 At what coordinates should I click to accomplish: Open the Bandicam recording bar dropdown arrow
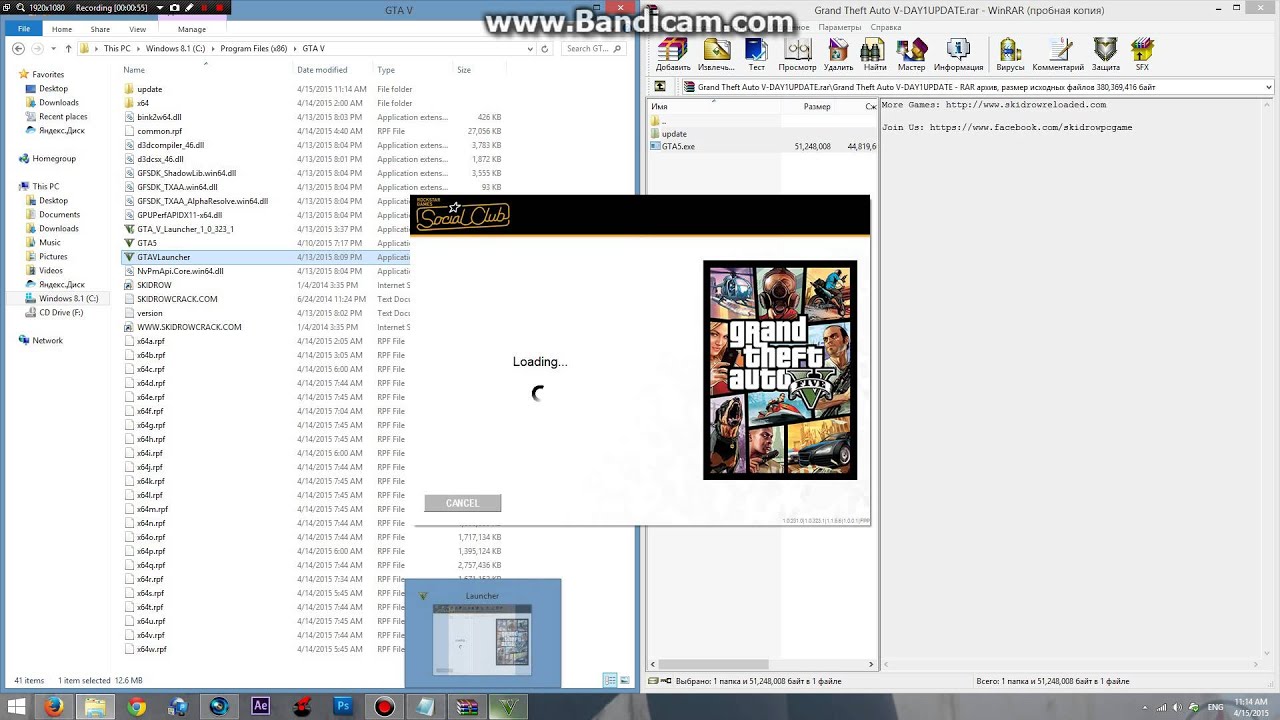coord(162,8)
